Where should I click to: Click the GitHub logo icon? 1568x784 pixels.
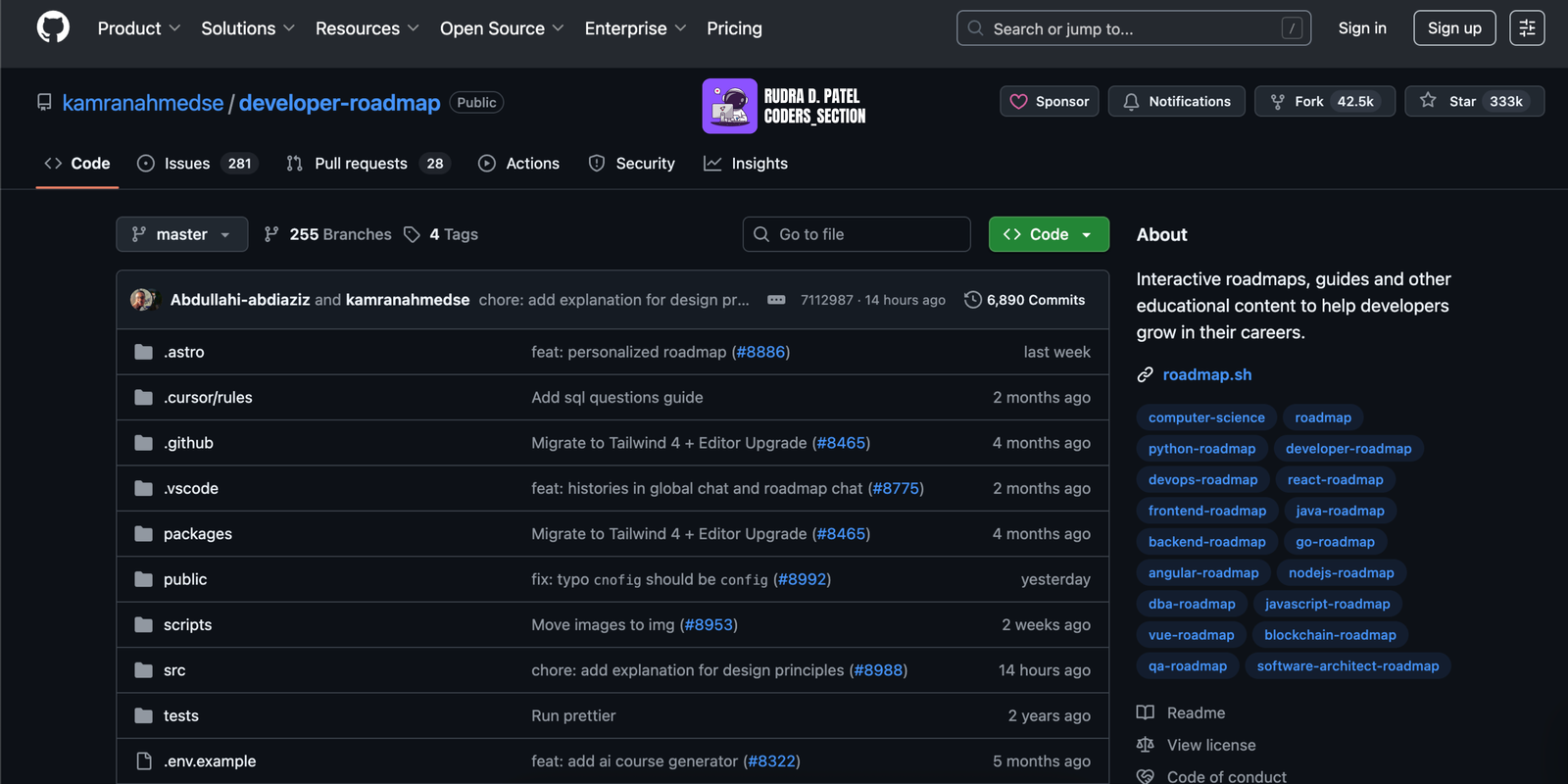53,27
